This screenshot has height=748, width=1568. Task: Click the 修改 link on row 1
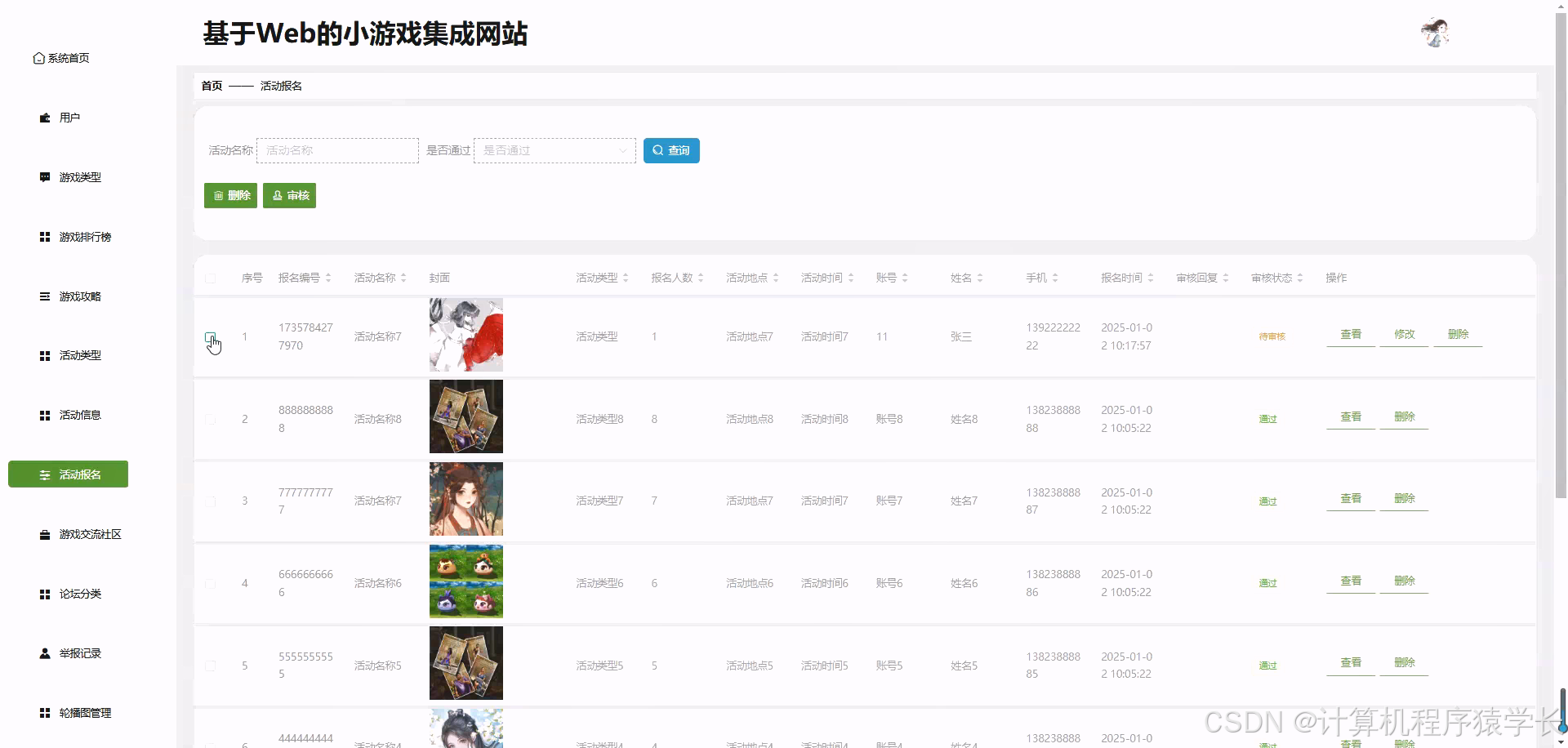(1403, 333)
